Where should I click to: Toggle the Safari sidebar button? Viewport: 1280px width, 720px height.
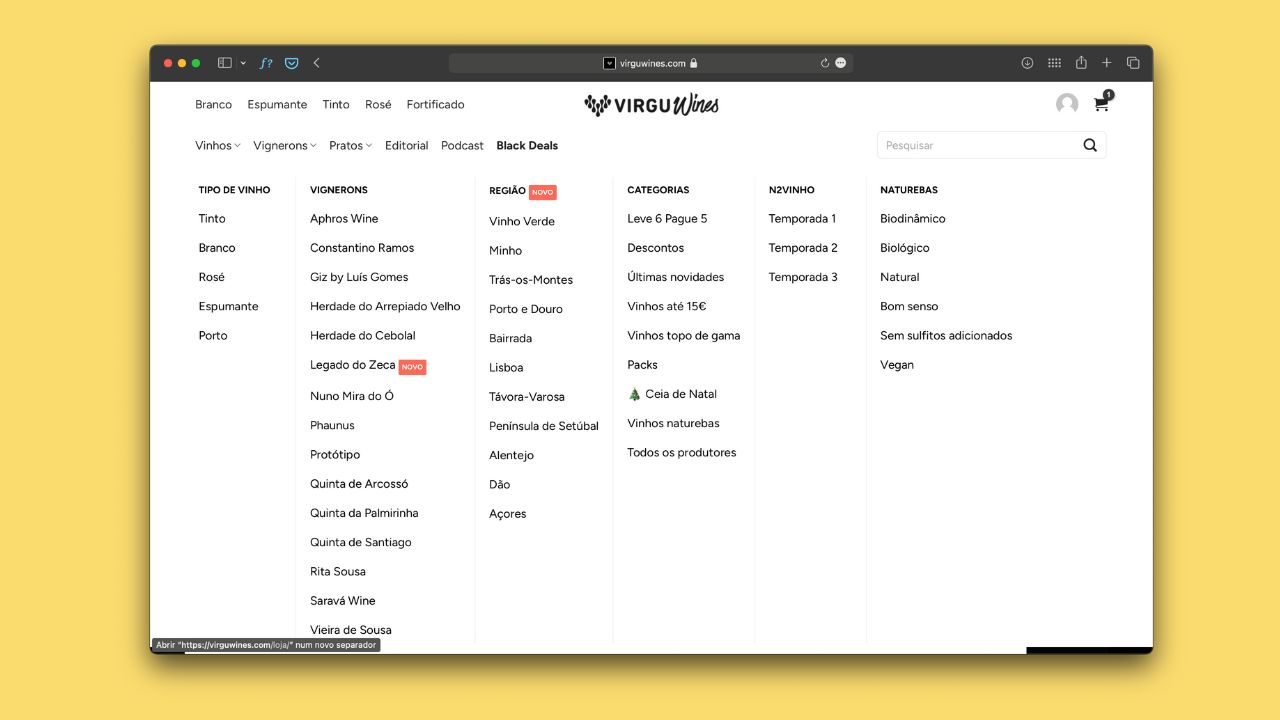pyautogui.click(x=225, y=63)
